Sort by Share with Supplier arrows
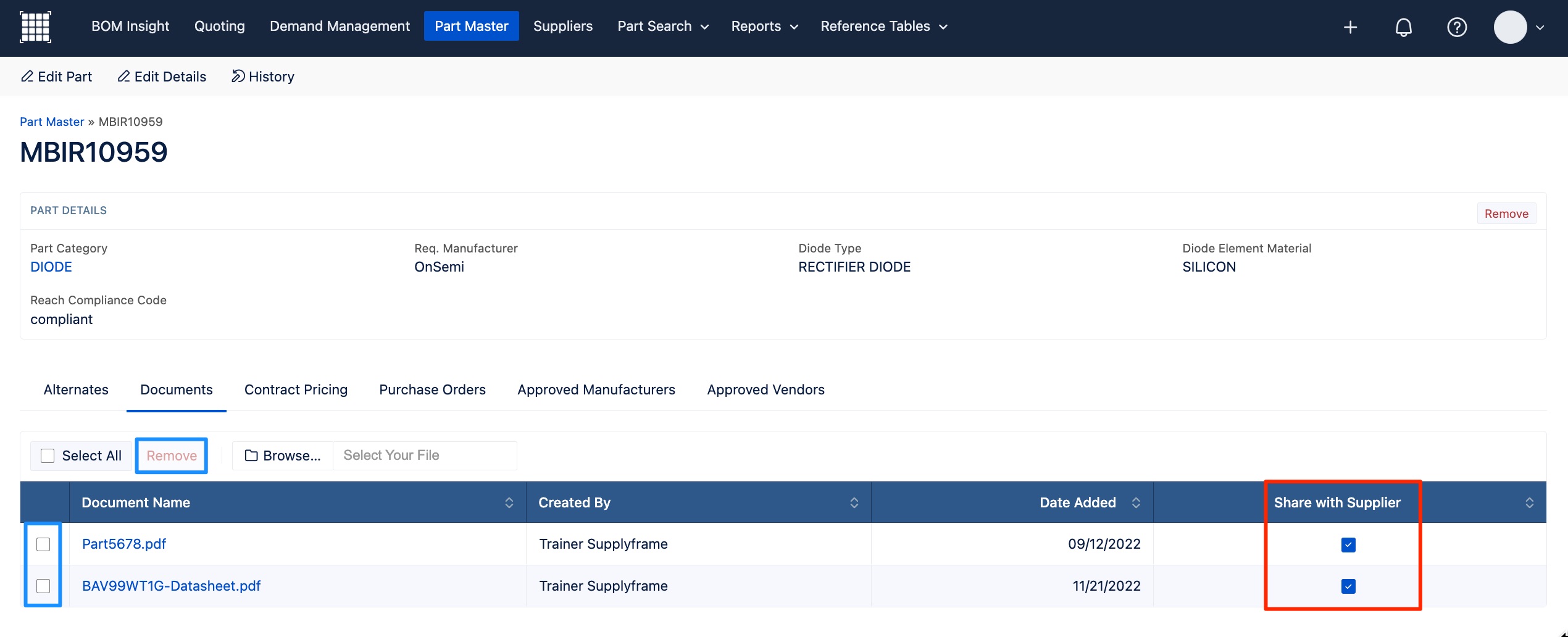 click(1529, 502)
